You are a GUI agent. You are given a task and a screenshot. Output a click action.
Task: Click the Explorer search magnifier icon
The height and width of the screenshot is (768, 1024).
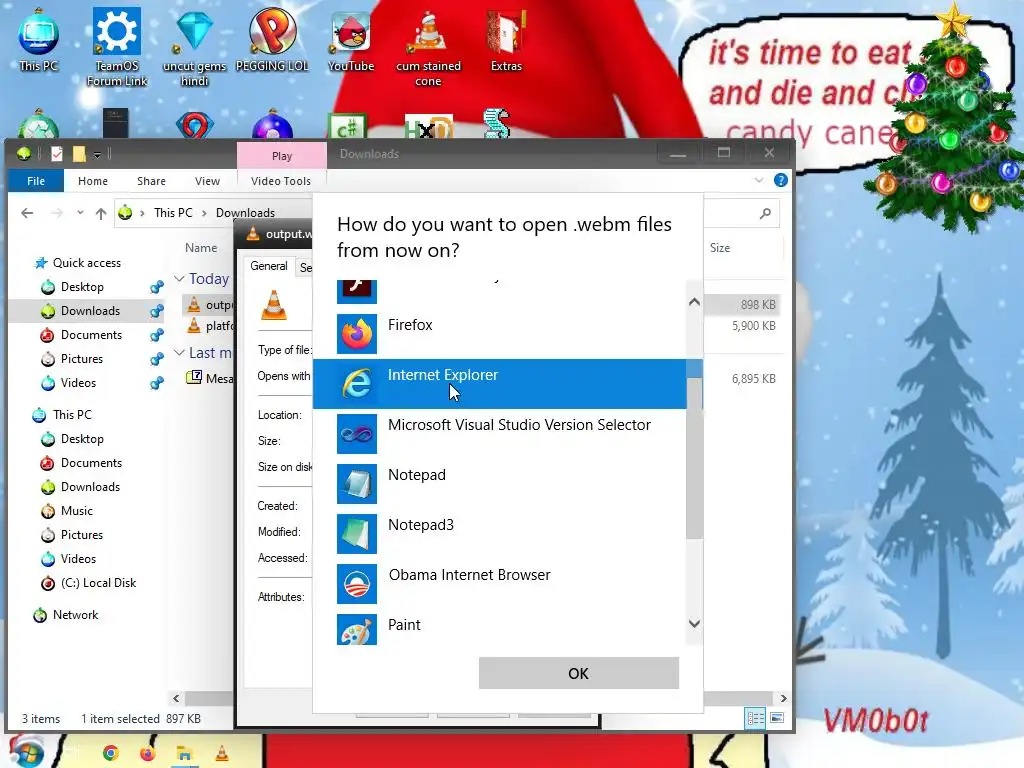(765, 213)
